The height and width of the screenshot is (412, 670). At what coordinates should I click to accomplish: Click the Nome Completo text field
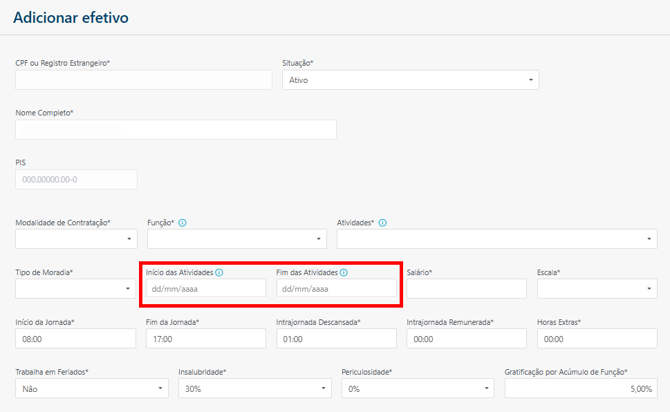(x=176, y=129)
